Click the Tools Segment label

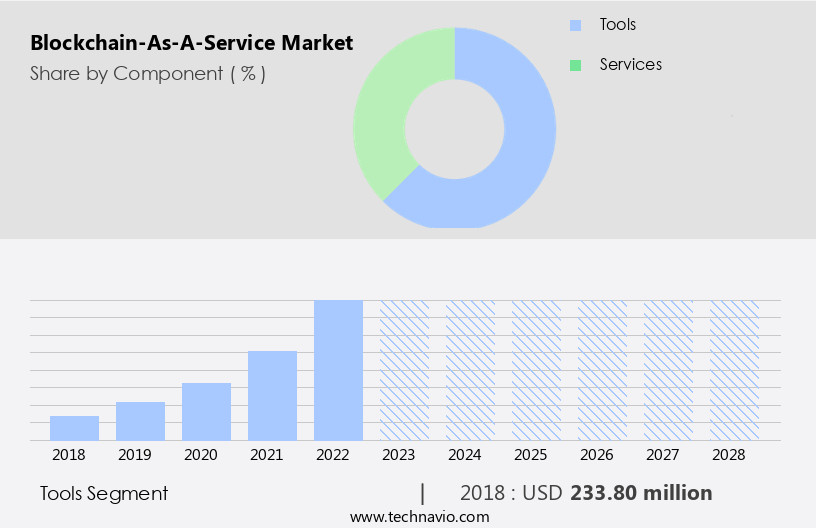pos(104,493)
